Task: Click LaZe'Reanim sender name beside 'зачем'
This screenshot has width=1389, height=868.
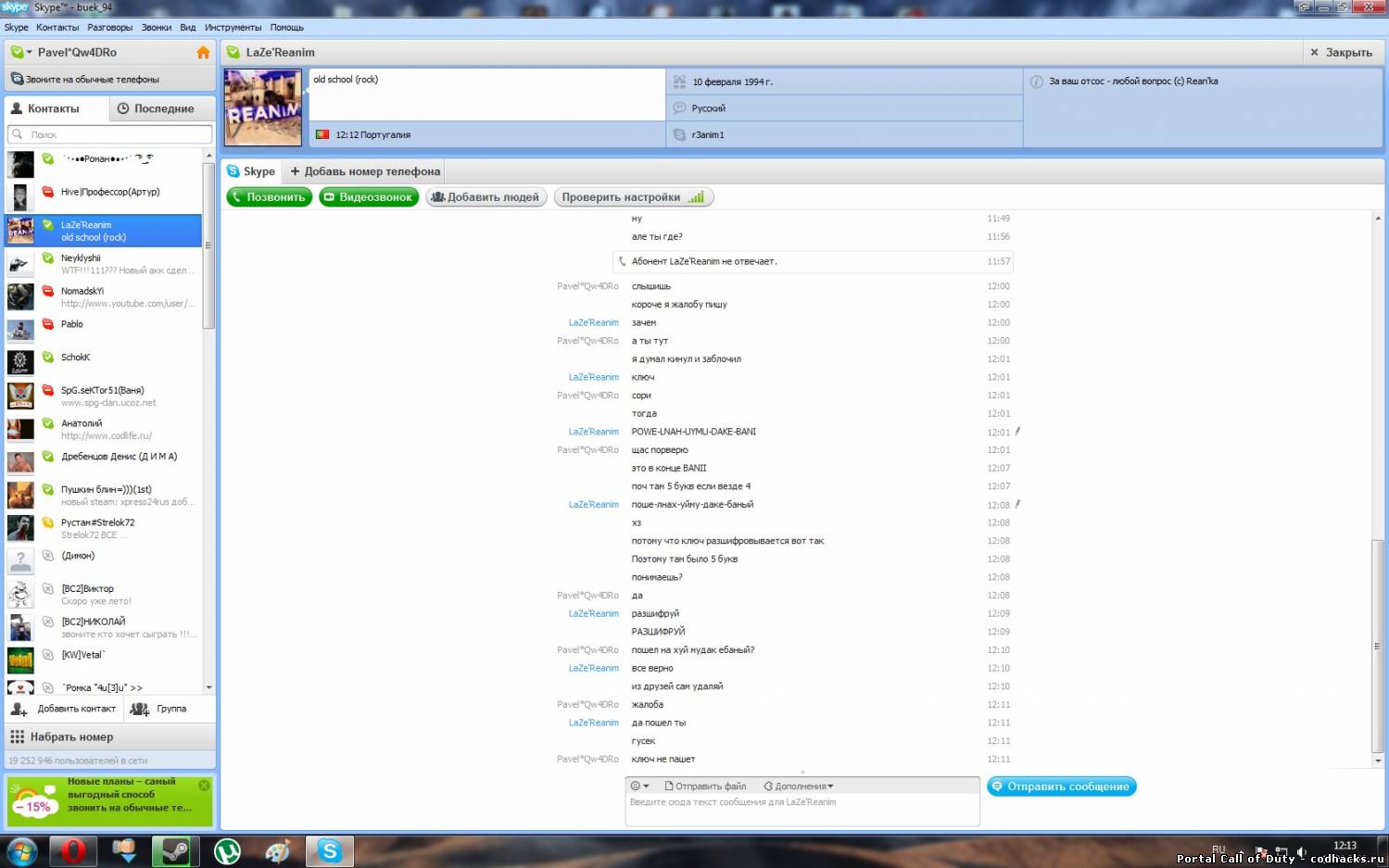Action: pos(594,322)
